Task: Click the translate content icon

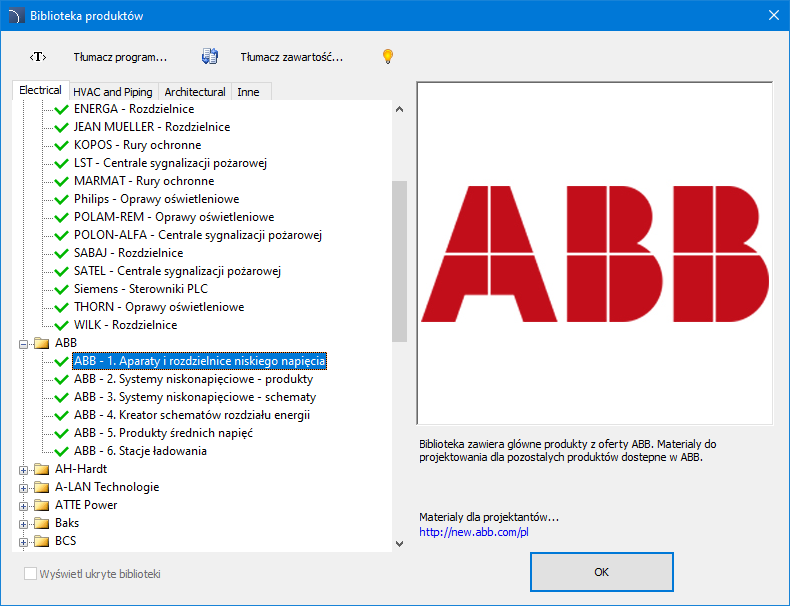Action: pos(210,57)
